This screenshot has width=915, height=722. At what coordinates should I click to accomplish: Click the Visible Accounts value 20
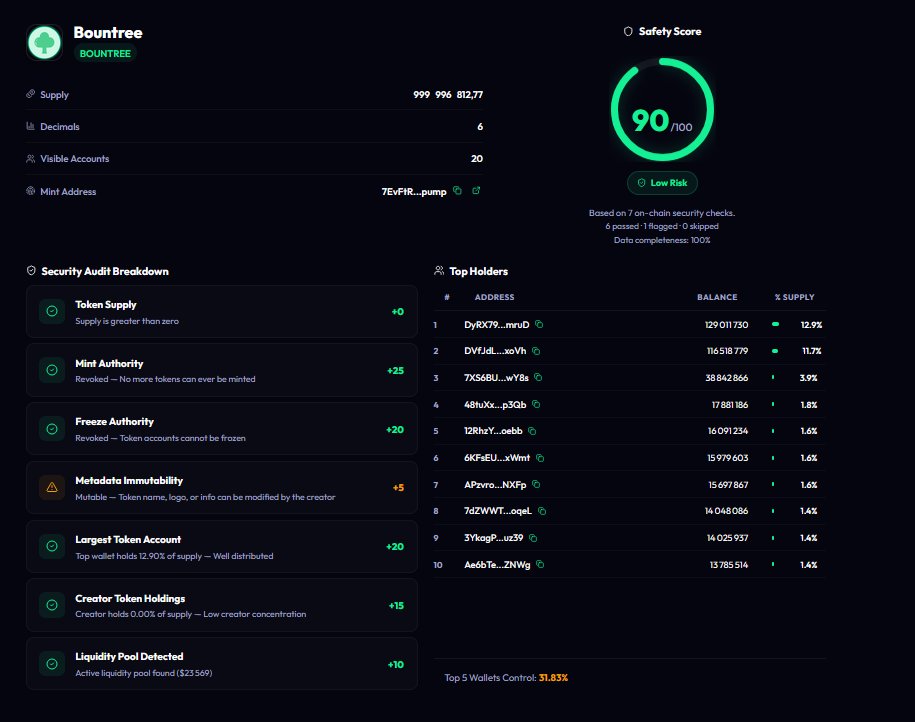(x=477, y=159)
